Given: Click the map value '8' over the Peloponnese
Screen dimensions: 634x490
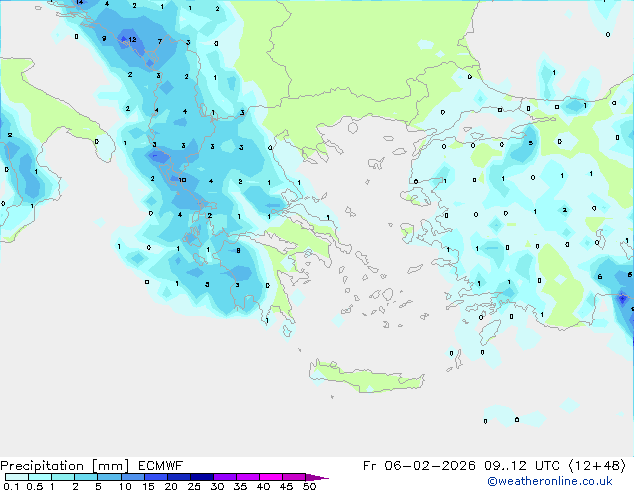Looking at the screenshot, I should [239, 251].
